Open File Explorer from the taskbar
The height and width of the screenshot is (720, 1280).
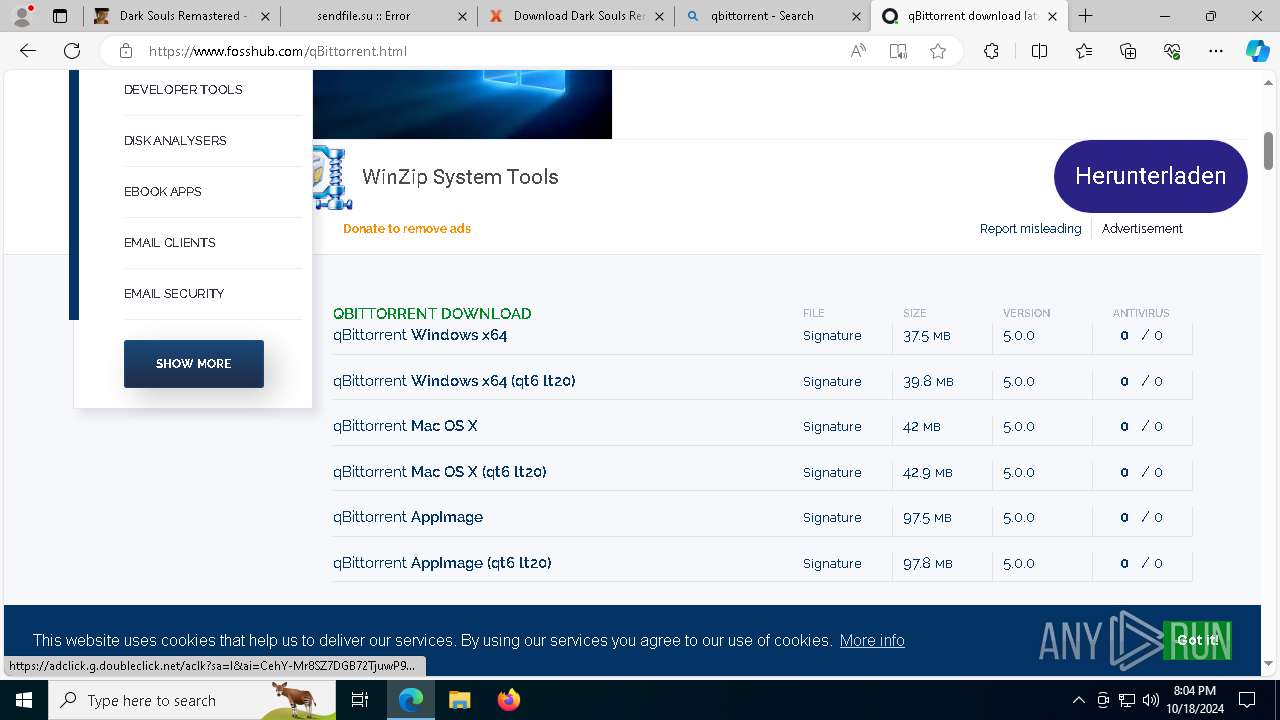459,700
